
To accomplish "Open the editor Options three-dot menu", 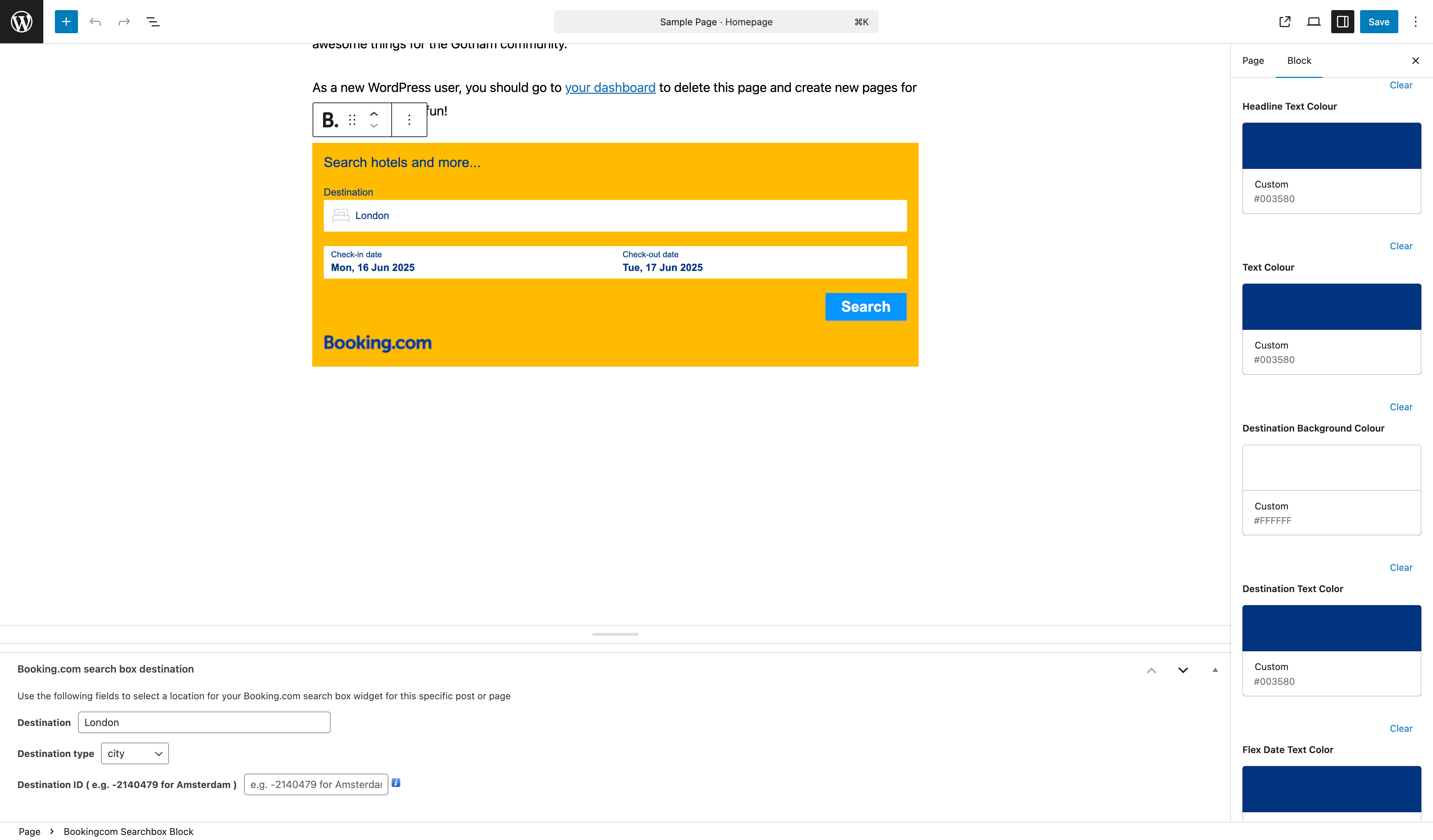I will [1415, 22].
